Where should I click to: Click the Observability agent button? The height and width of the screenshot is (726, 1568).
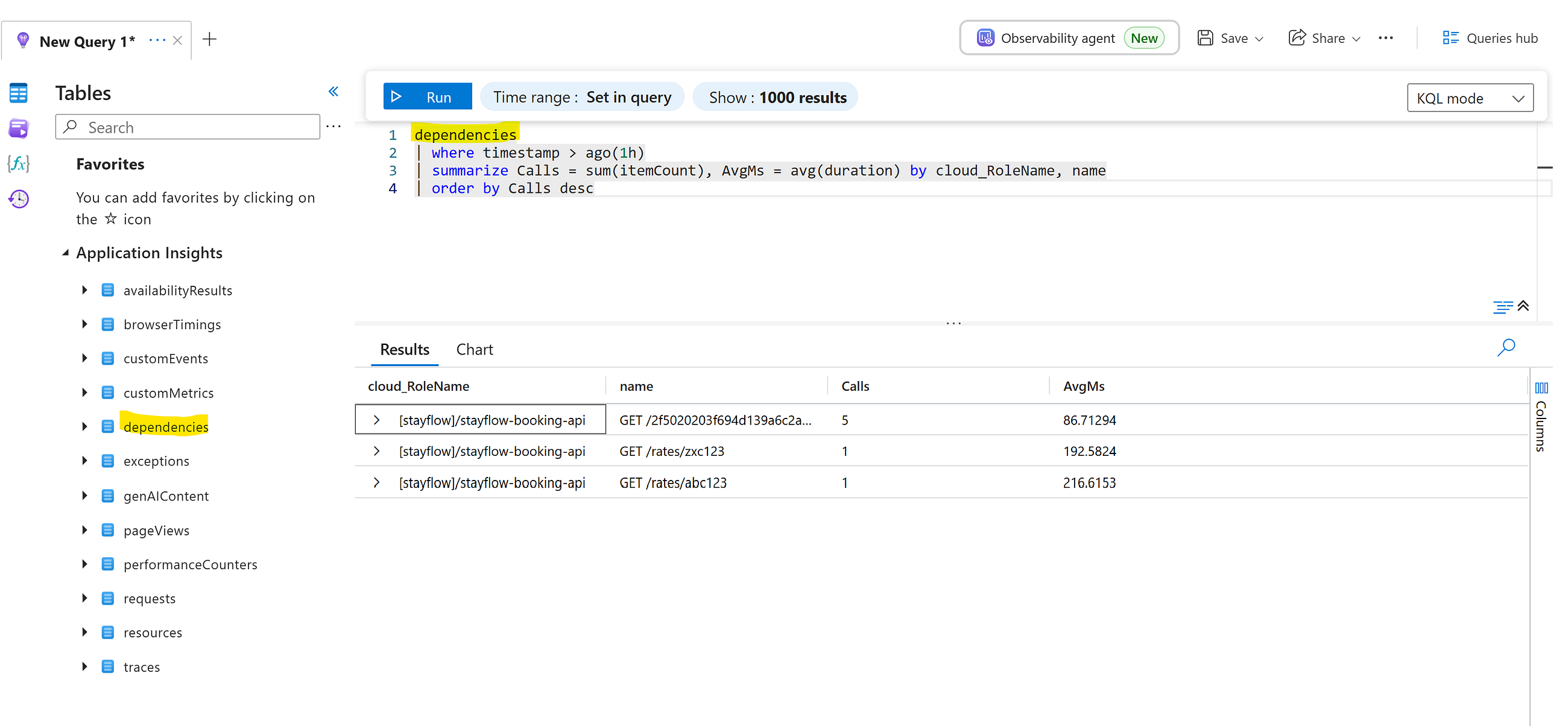coord(1069,38)
